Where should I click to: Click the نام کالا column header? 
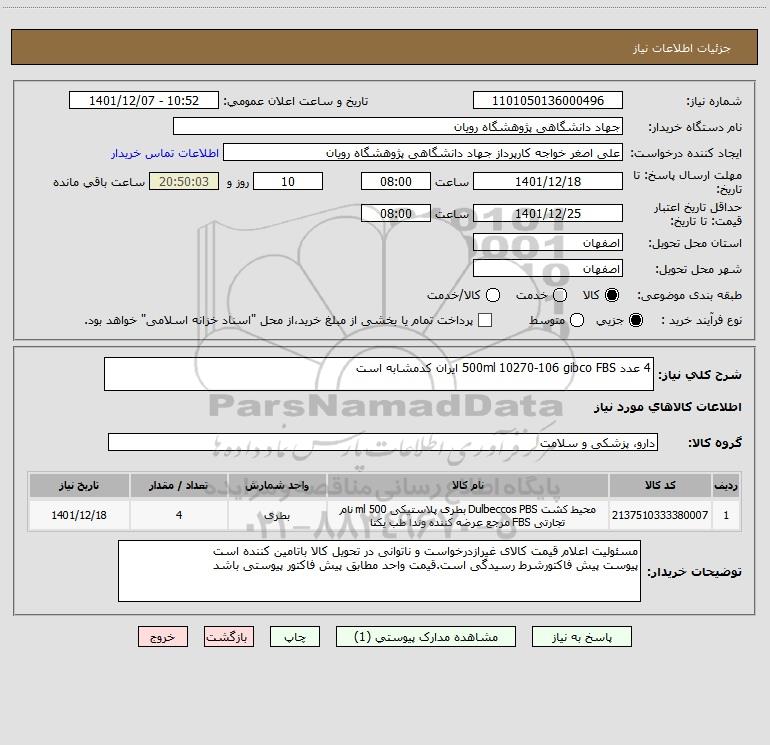(468, 485)
